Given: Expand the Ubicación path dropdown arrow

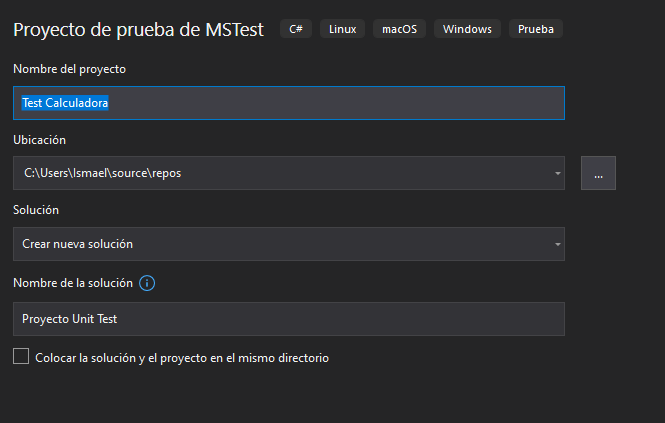Looking at the screenshot, I should [x=558, y=173].
